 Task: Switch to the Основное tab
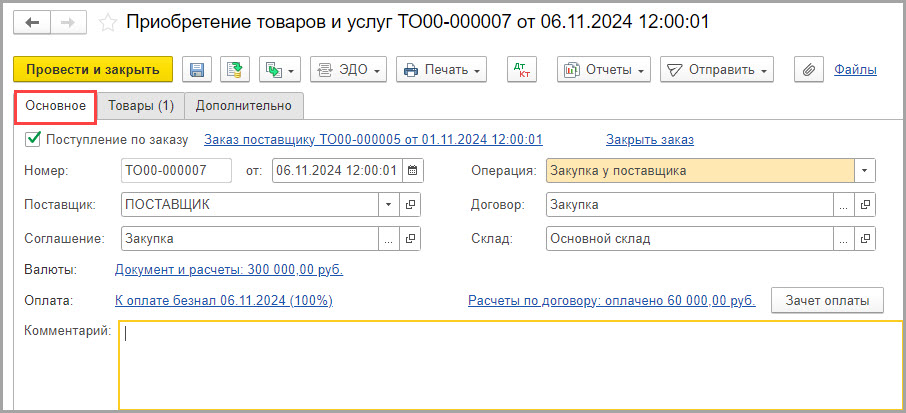[x=56, y=106]
